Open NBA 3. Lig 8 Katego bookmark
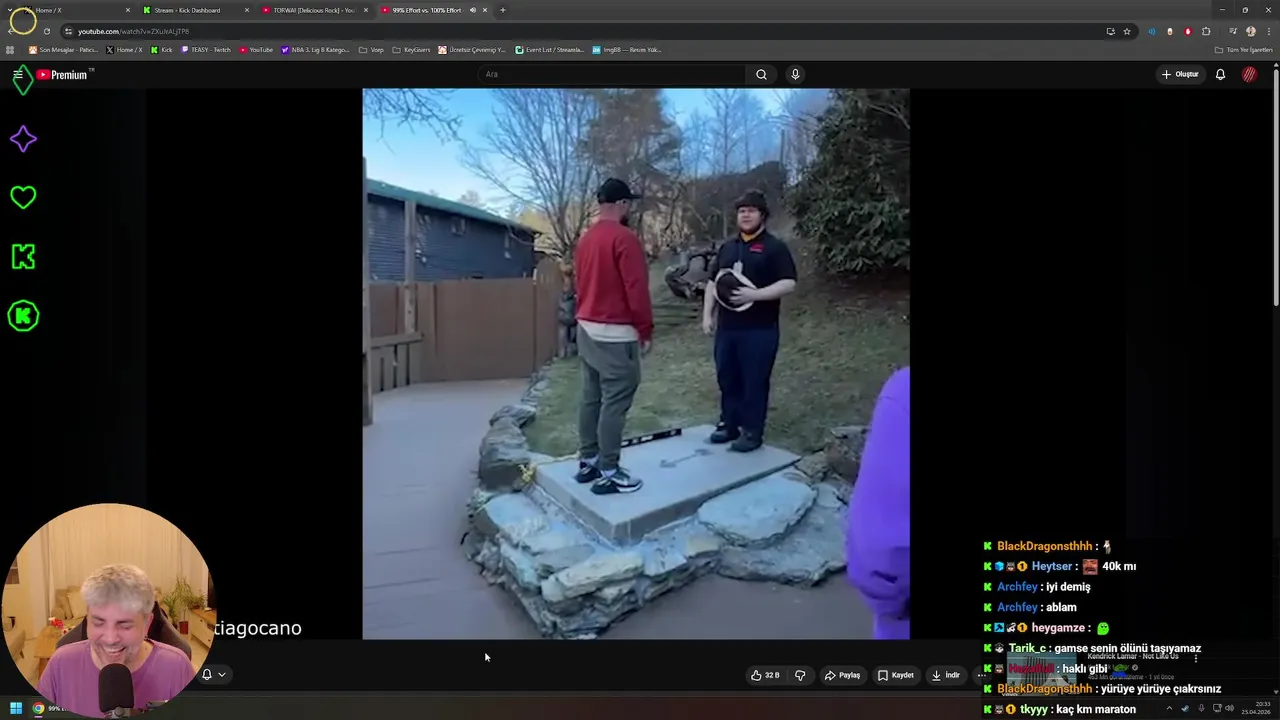The height and width of the screenshot is (720, 1280). point(316,50)
